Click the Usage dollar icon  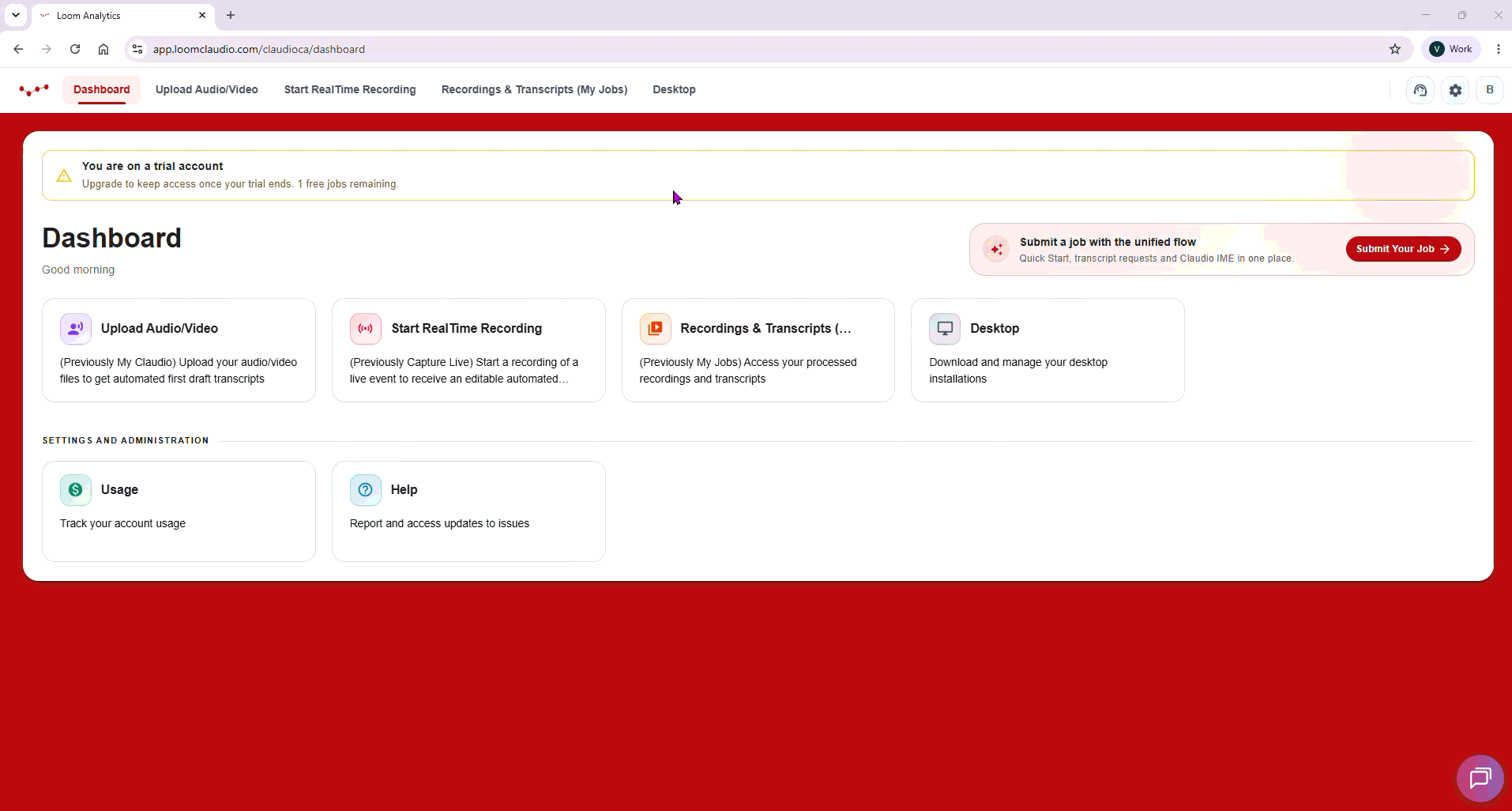pyautogui.click(x=76, y=490)
